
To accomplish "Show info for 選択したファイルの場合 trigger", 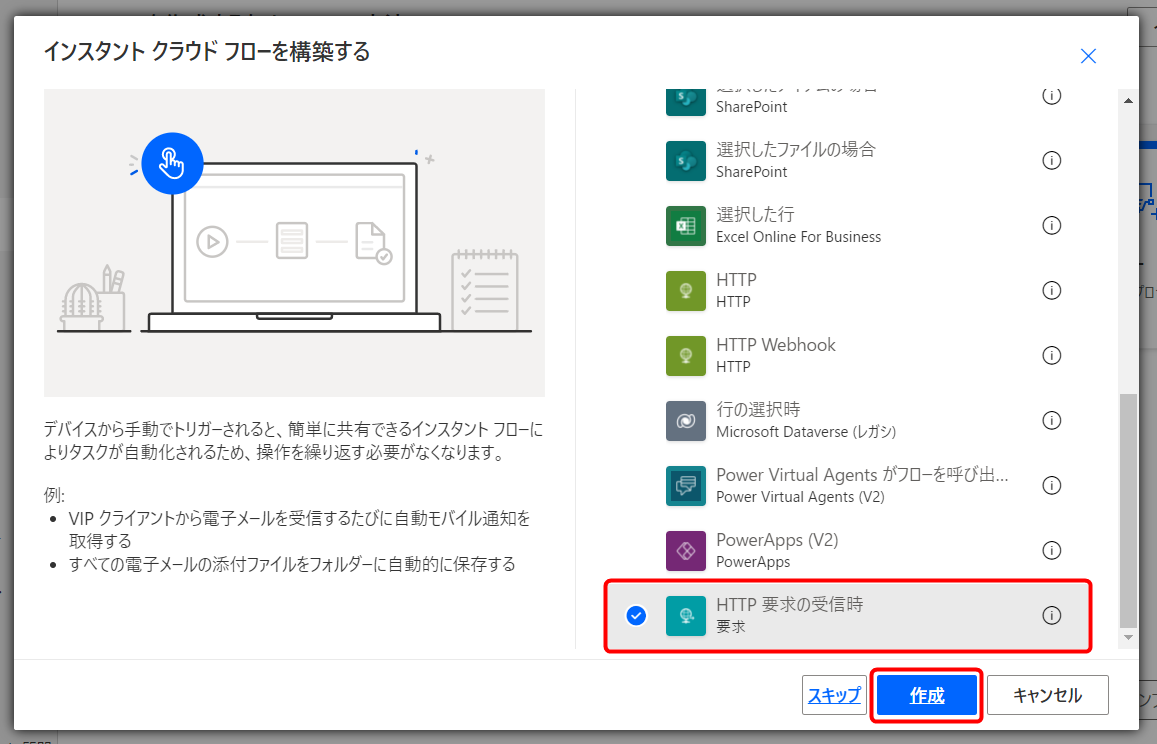I will tap(1051, 160).
